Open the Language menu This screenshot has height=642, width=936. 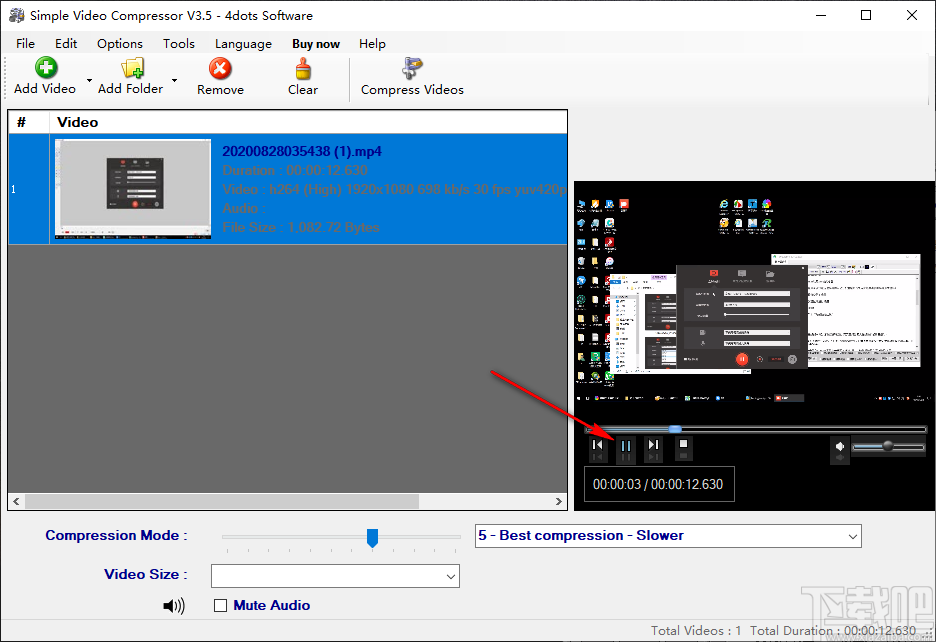pos(243,43)
